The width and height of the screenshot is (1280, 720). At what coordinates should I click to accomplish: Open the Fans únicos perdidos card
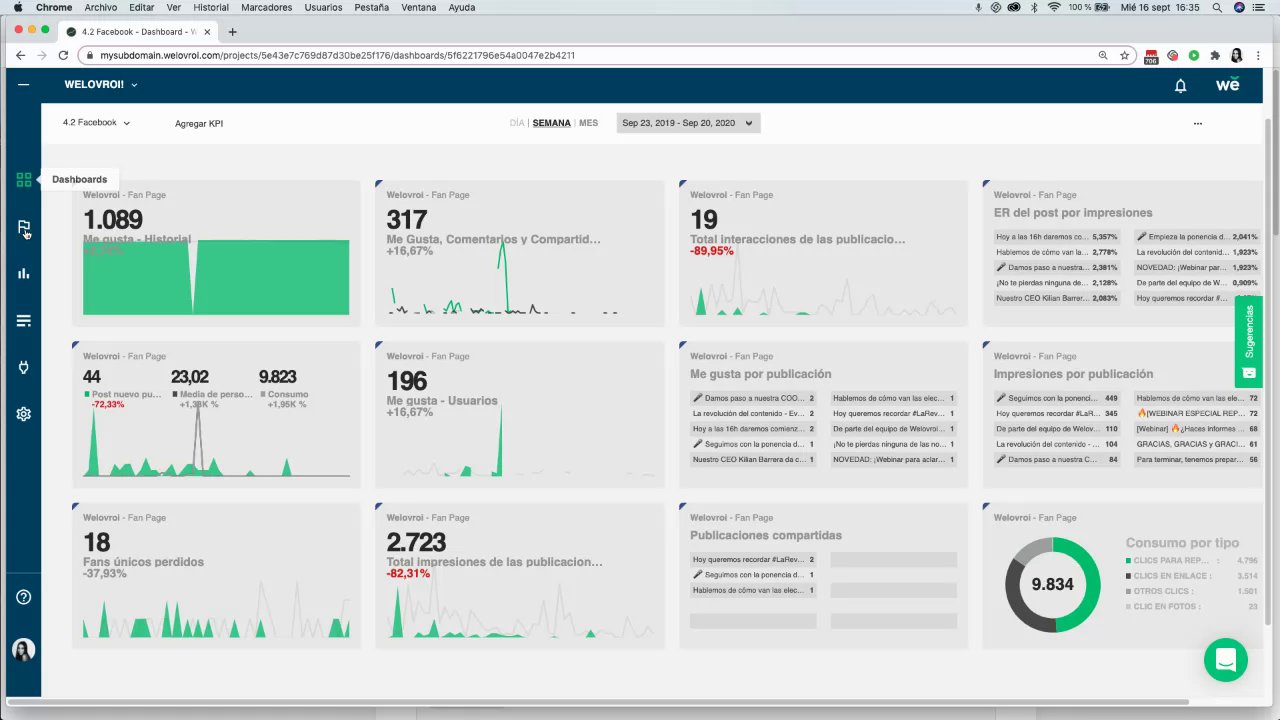tap(216, 575)
